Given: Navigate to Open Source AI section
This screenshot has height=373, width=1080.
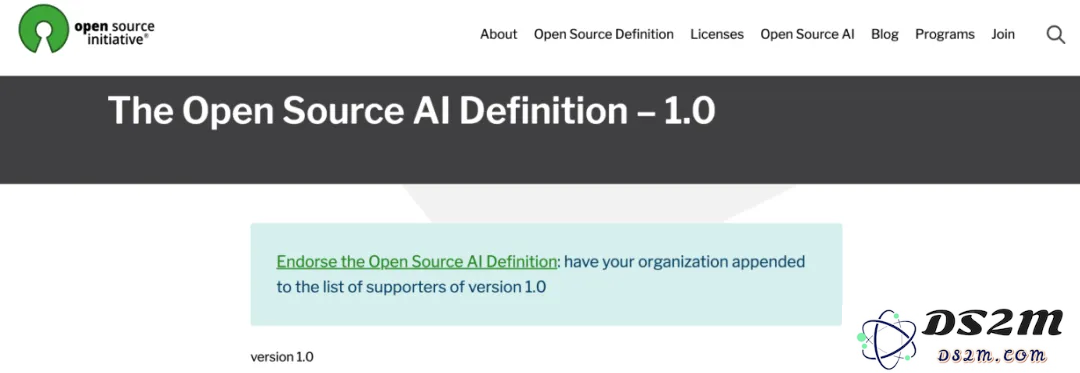Looking at the screenshot, I should [x=807, y=34].
